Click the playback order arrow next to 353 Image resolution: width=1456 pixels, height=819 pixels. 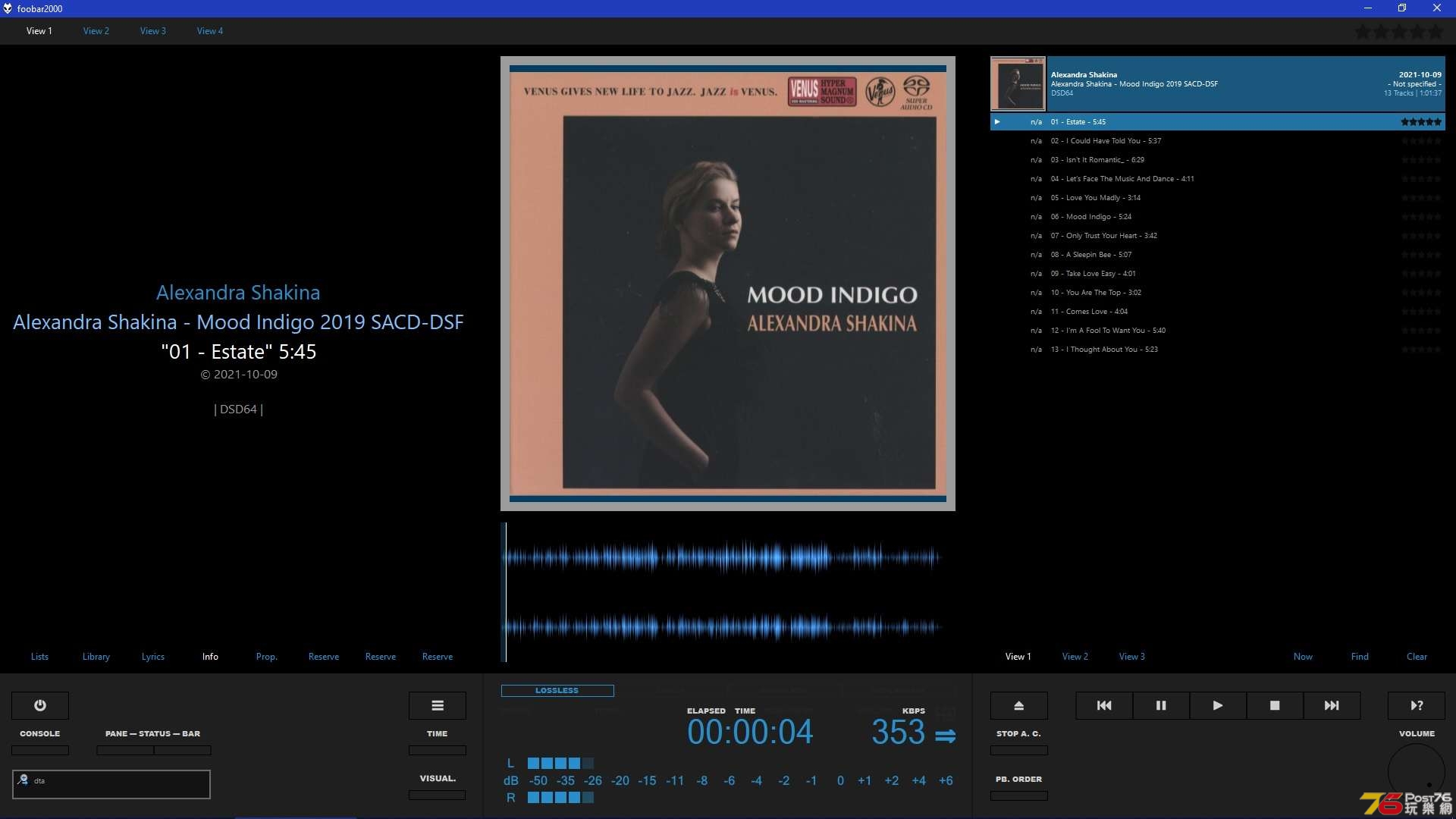tap(945, 736)
